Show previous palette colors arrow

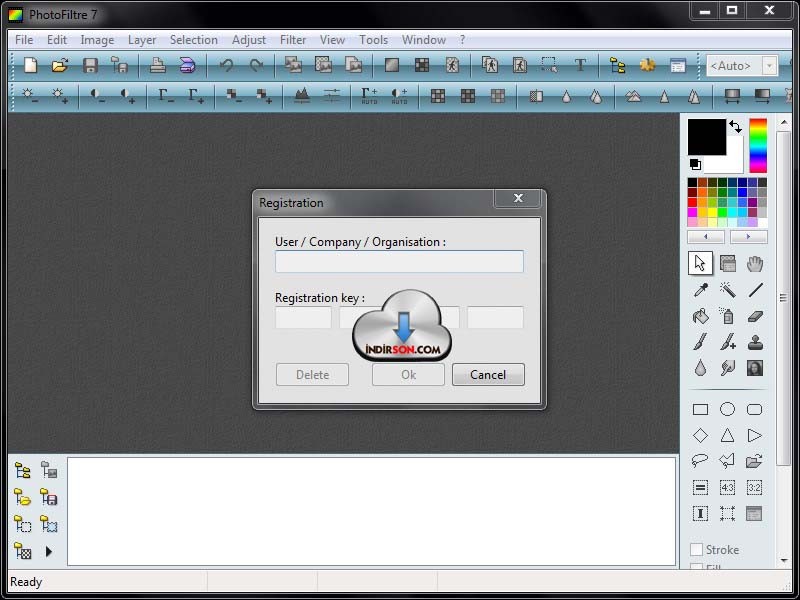coord(706,237)
